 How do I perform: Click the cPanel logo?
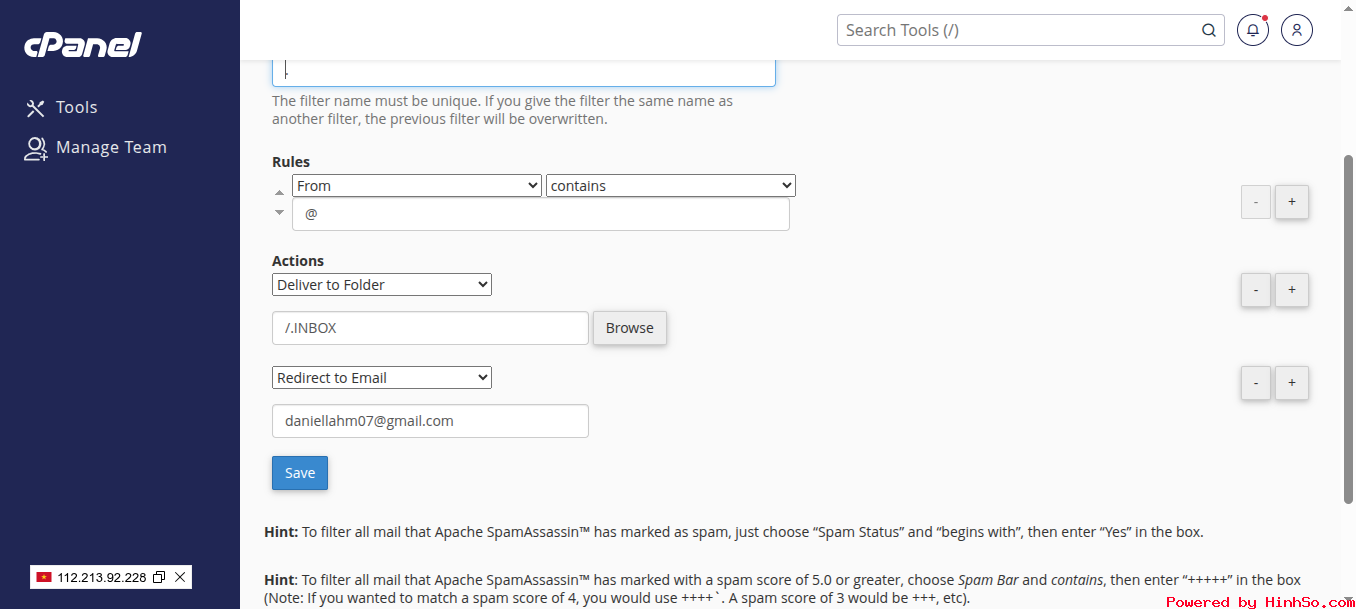[x=83, y=45]
